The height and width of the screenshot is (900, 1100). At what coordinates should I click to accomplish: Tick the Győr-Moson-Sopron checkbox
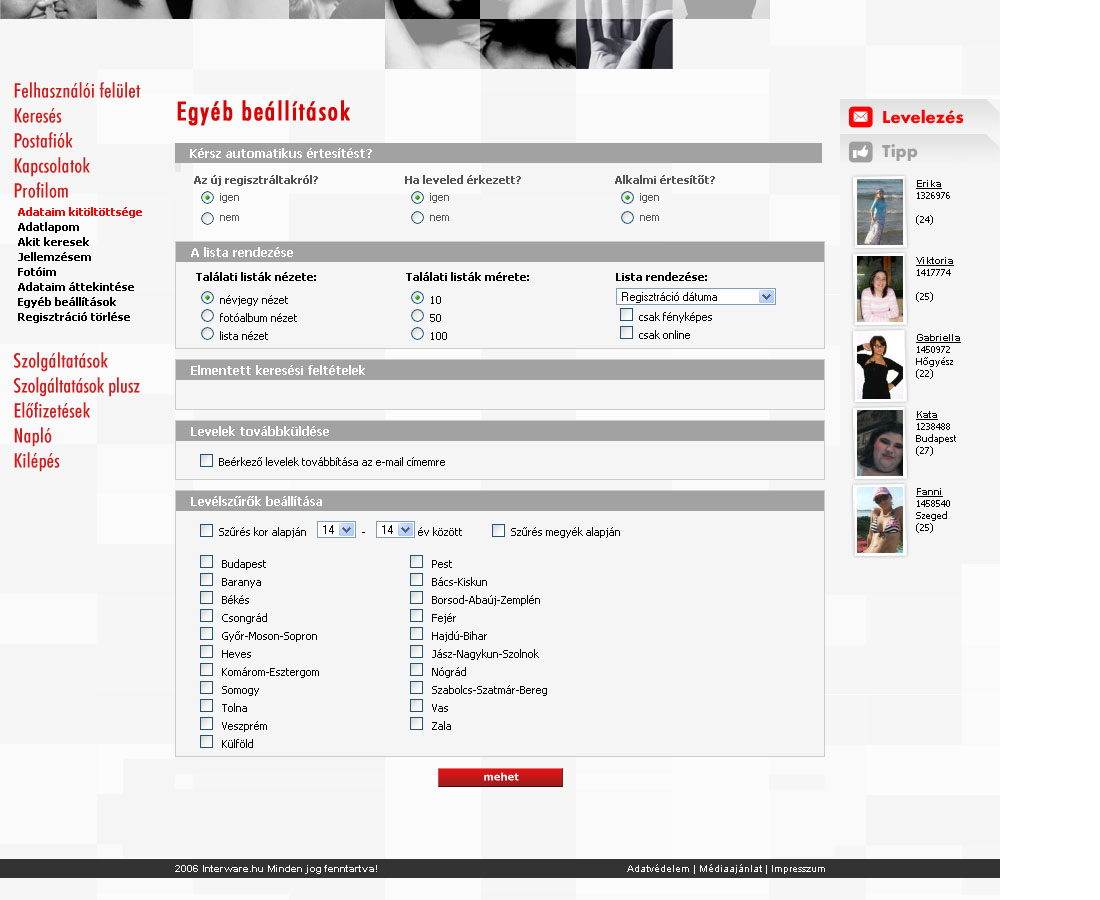pos(206,634)
